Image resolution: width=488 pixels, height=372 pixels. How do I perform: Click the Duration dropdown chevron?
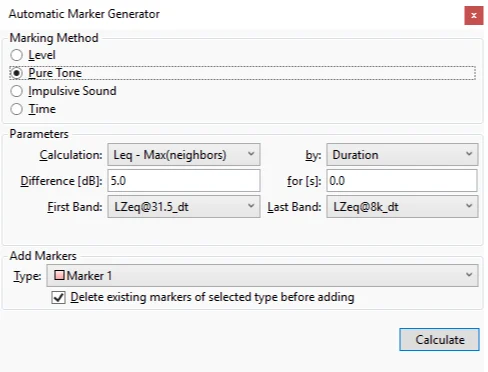469,154
